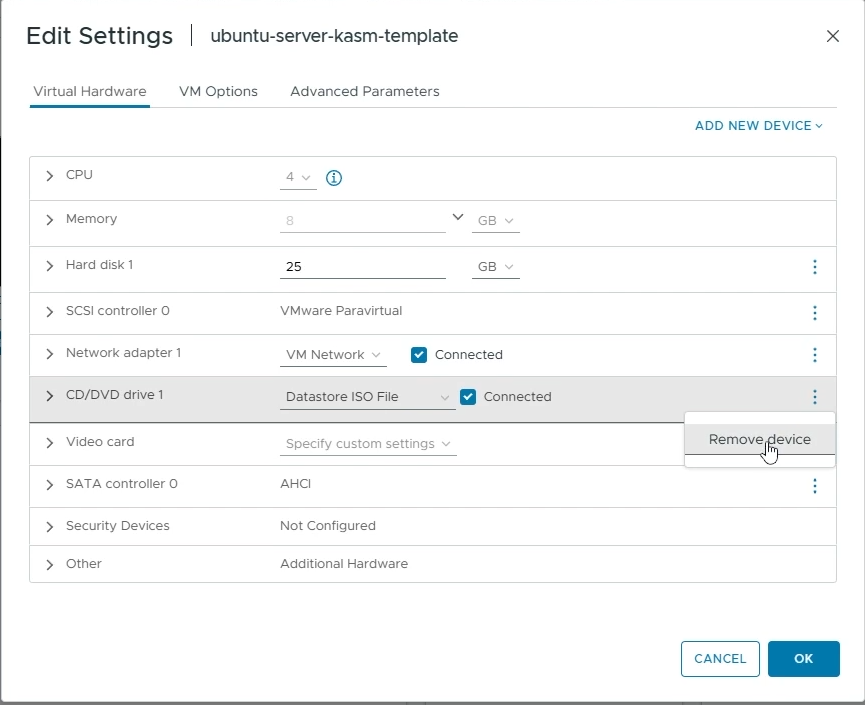Click the CD/DVD drive 1 ellipsis menu
Viewport: 865px width, 705px height.
coord(814,397)
